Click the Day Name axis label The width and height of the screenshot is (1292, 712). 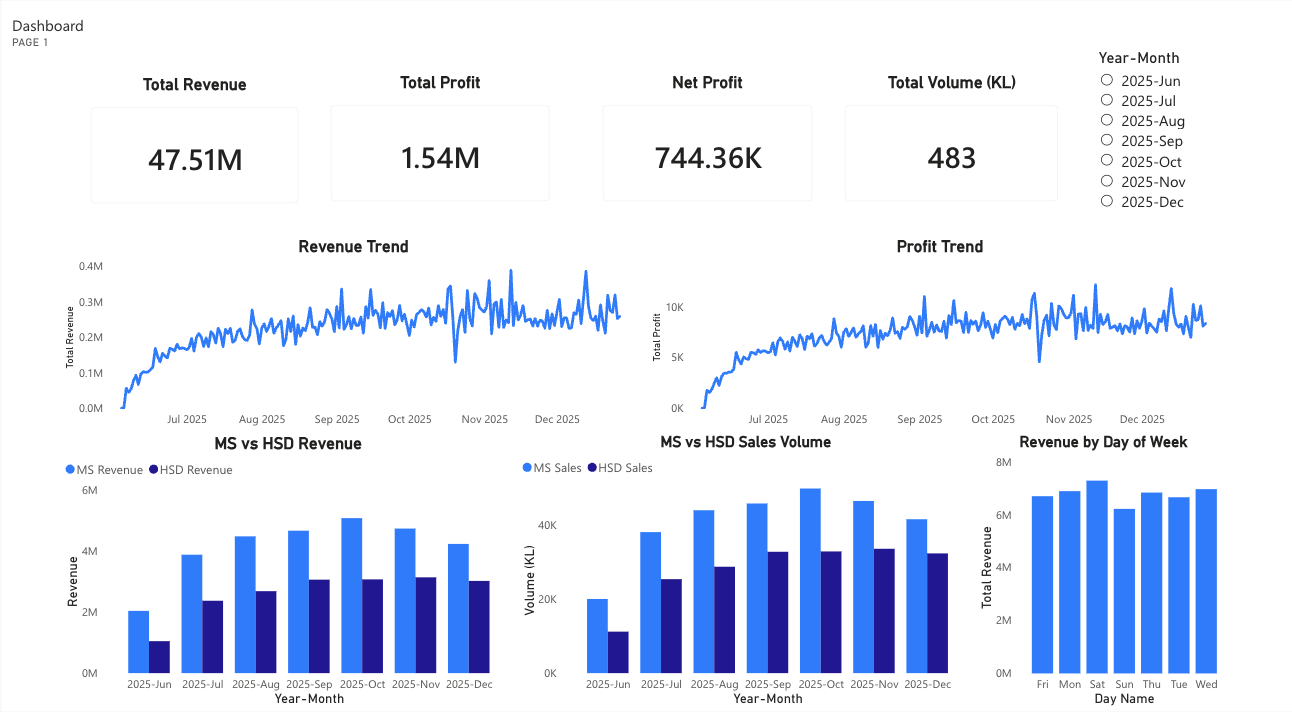click(1124, 699)
